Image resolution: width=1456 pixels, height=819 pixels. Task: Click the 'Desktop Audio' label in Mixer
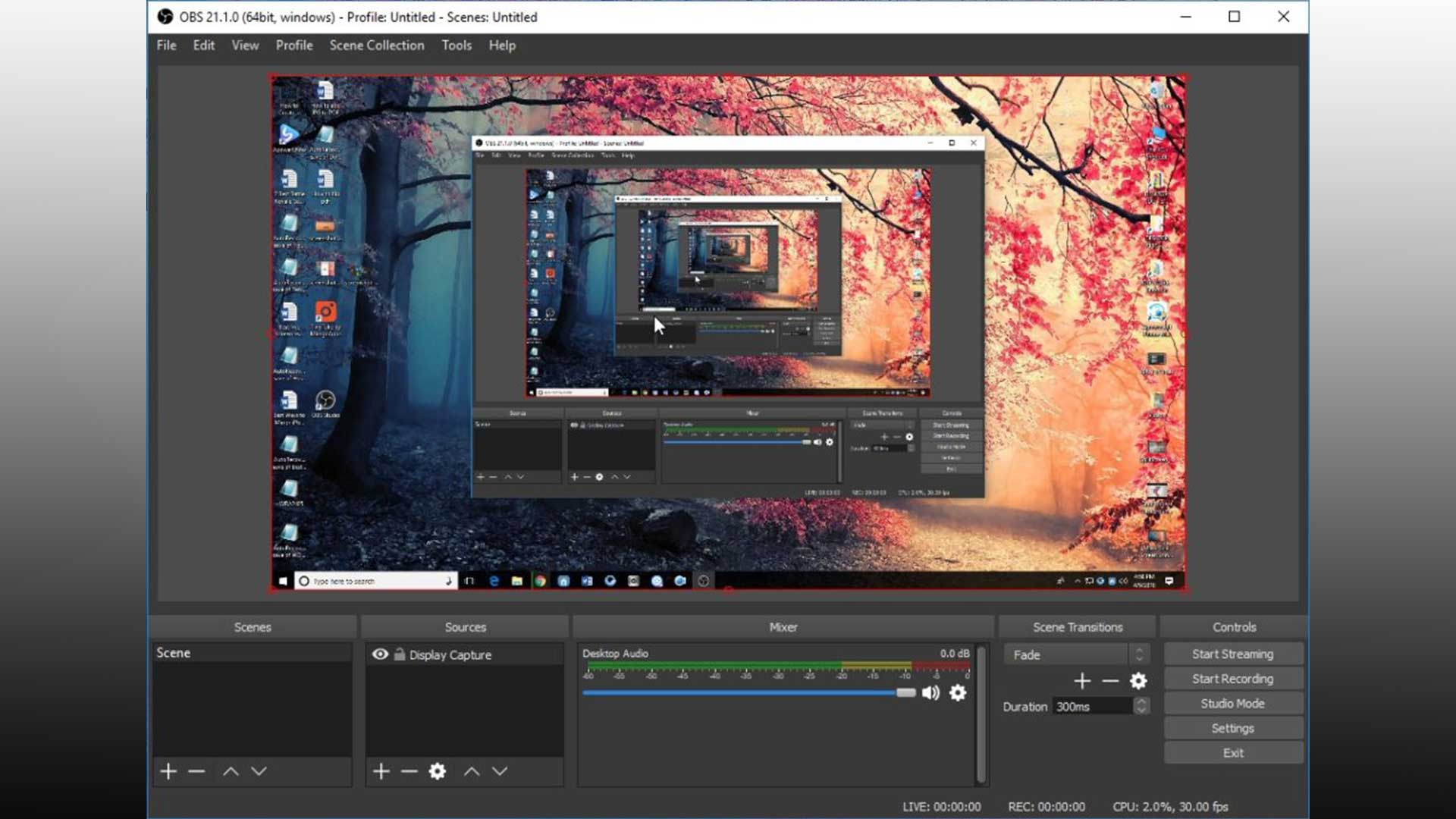pyautogui.click(x=615, y=653)
